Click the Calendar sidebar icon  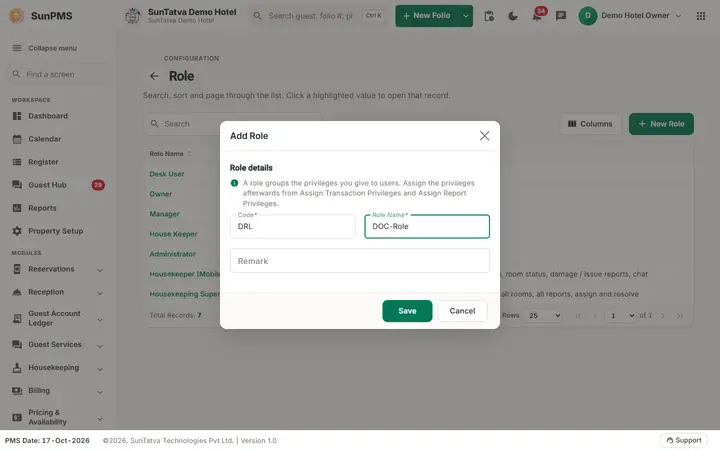pyautogui.click(x=17, y=139)
